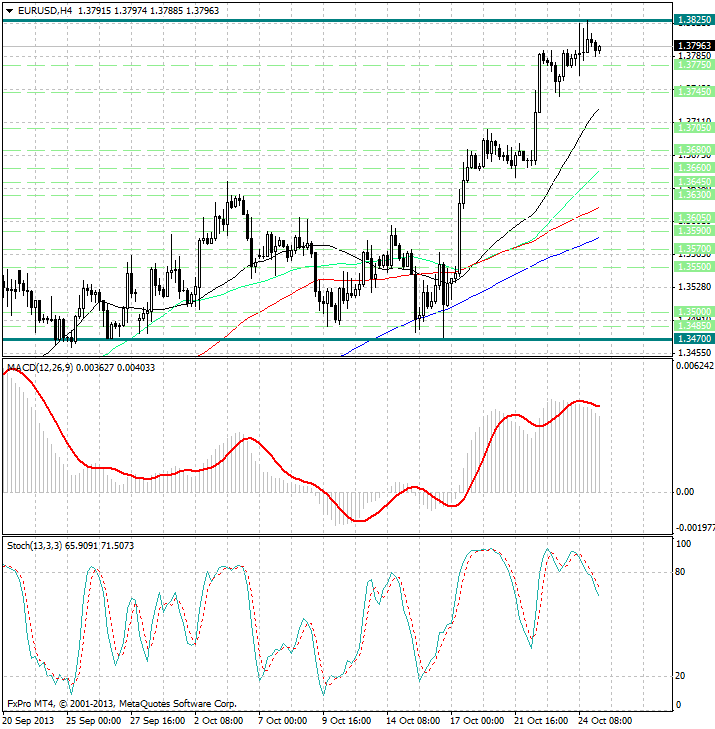Image resolution: width=715 pixels, height=729 pixels.
Task: Click the dropdown triangle beside EURUSD,H4
Action: pos(9,11)
